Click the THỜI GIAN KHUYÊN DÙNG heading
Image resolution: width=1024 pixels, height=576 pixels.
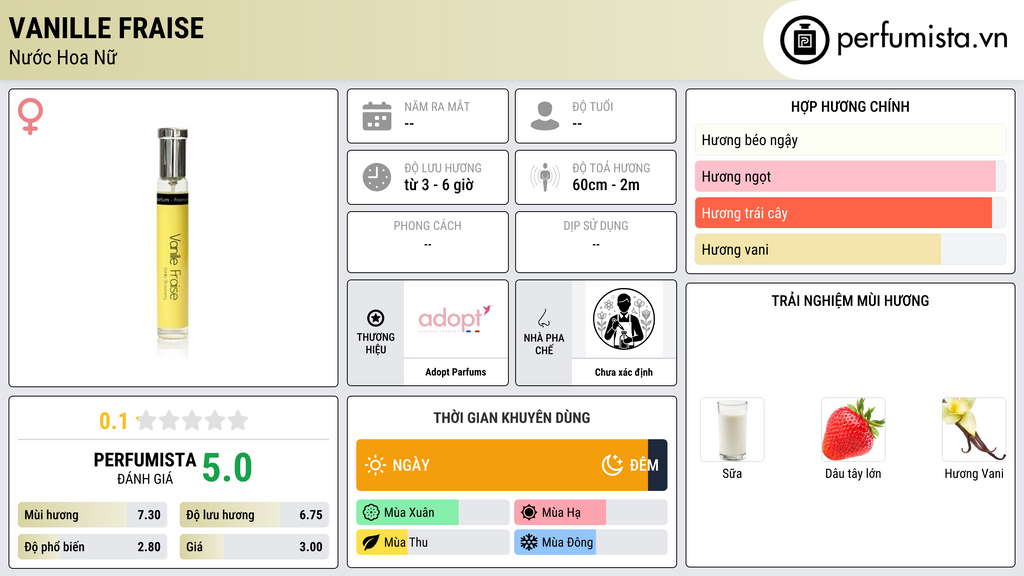[x=512, y=417]
